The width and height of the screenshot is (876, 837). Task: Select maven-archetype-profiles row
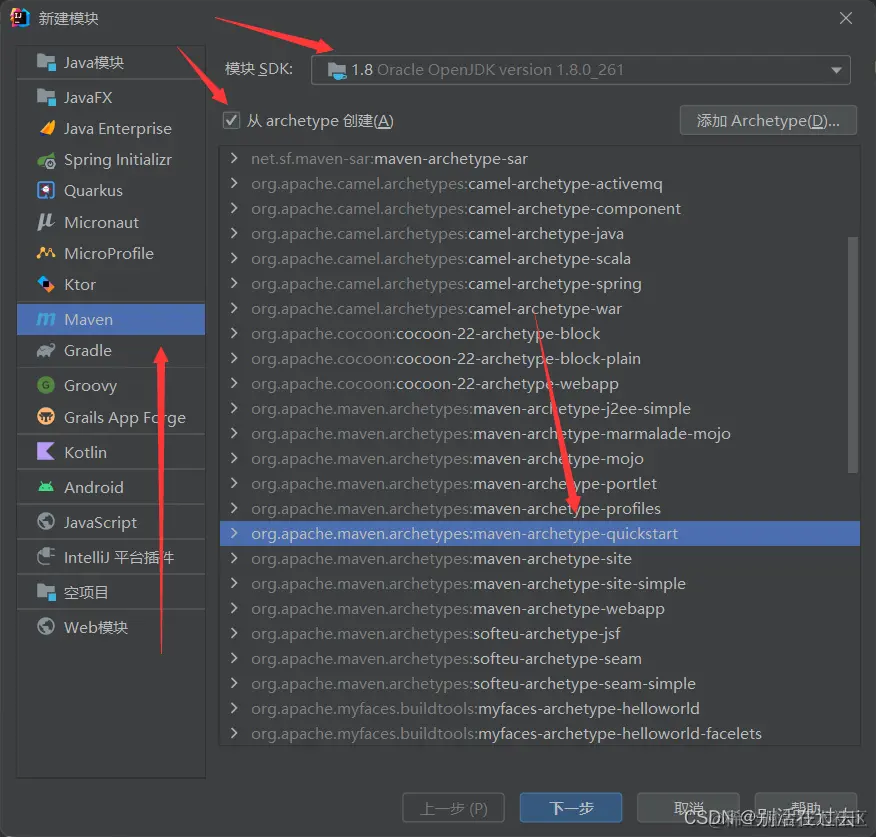(x=540, y=508)
